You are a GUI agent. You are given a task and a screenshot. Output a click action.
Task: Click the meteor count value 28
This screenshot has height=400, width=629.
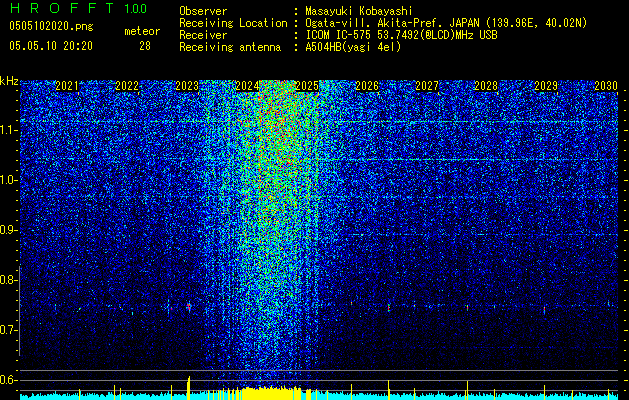click(x=145, y=46)
